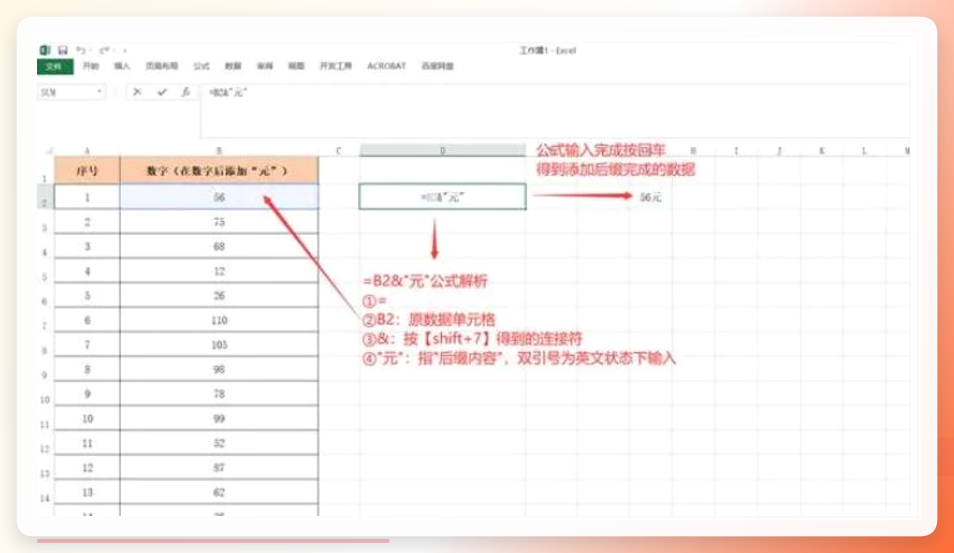954x553 pixels.
Task: Expand the Name Box dropdown arrow
Action: 99,92
